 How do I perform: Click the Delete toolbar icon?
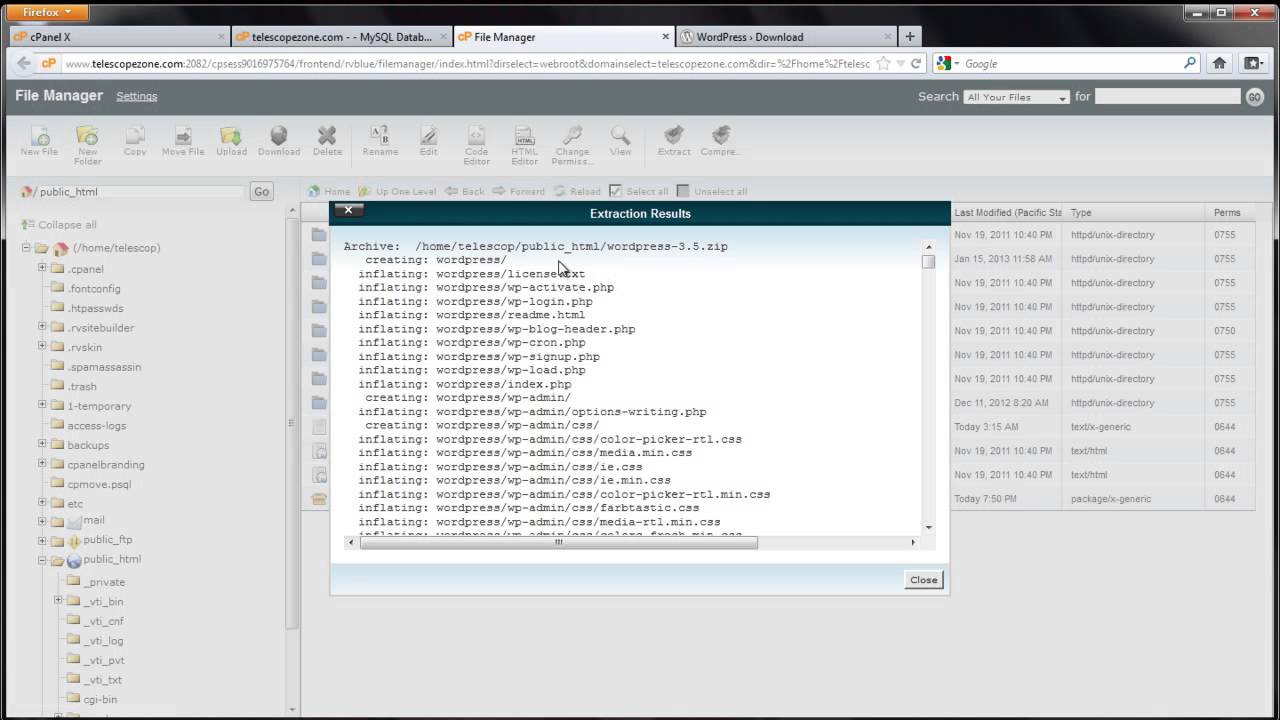click(x=327, y=141)
